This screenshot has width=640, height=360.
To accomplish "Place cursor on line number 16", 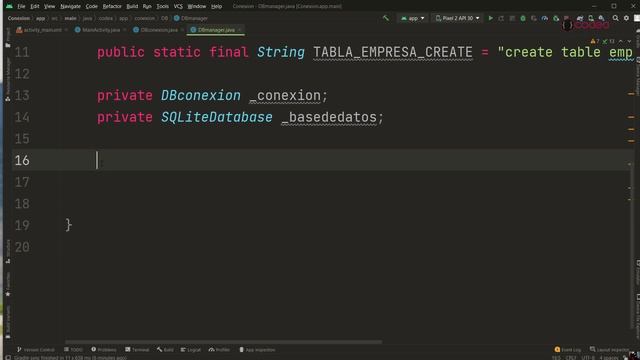I will (x=22, y=160).
